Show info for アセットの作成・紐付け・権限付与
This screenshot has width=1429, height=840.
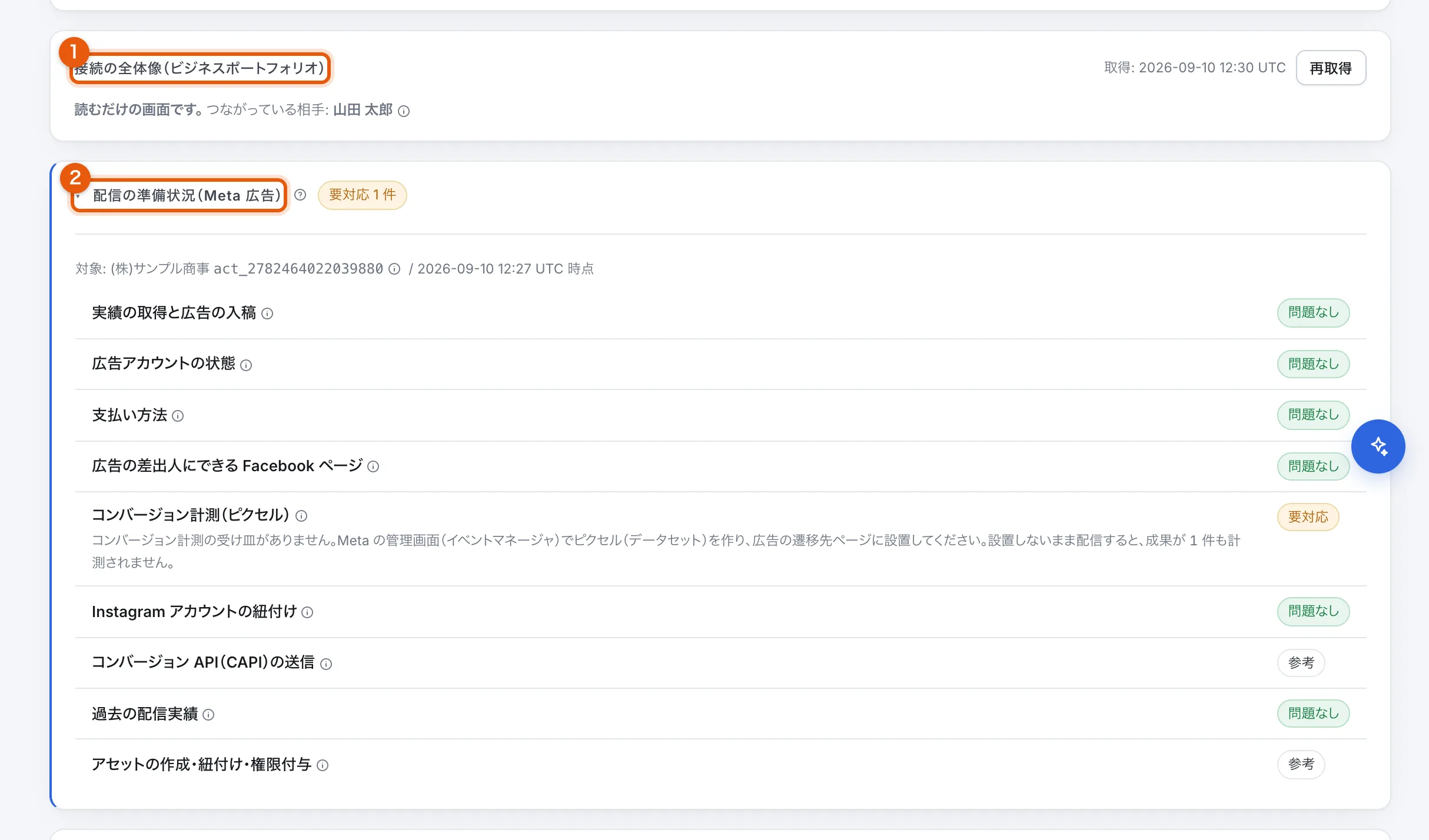pyautogui.click(x=323, y=765)
